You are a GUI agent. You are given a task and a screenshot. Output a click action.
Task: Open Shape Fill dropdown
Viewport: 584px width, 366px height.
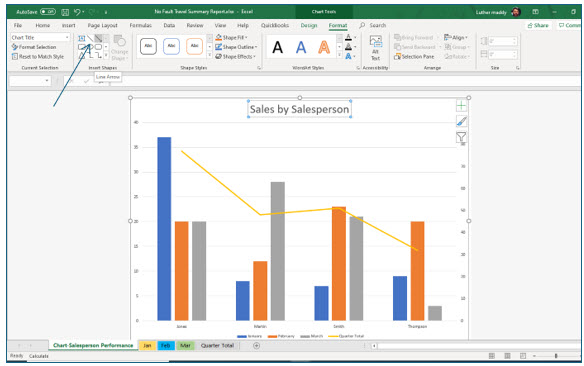(231, 38)
